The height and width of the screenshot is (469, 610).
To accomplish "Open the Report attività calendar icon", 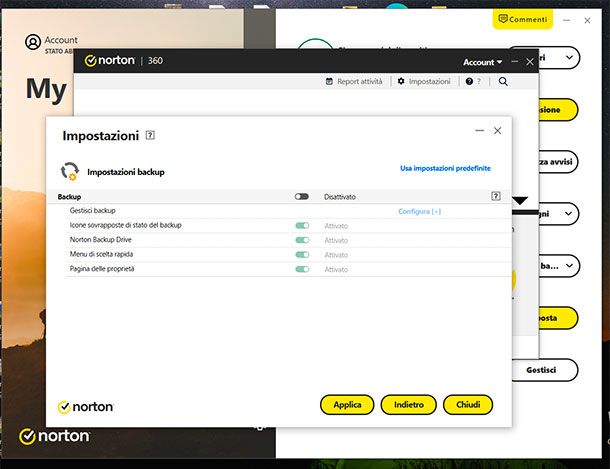I will pyautogui.click(x=329, y=81).
